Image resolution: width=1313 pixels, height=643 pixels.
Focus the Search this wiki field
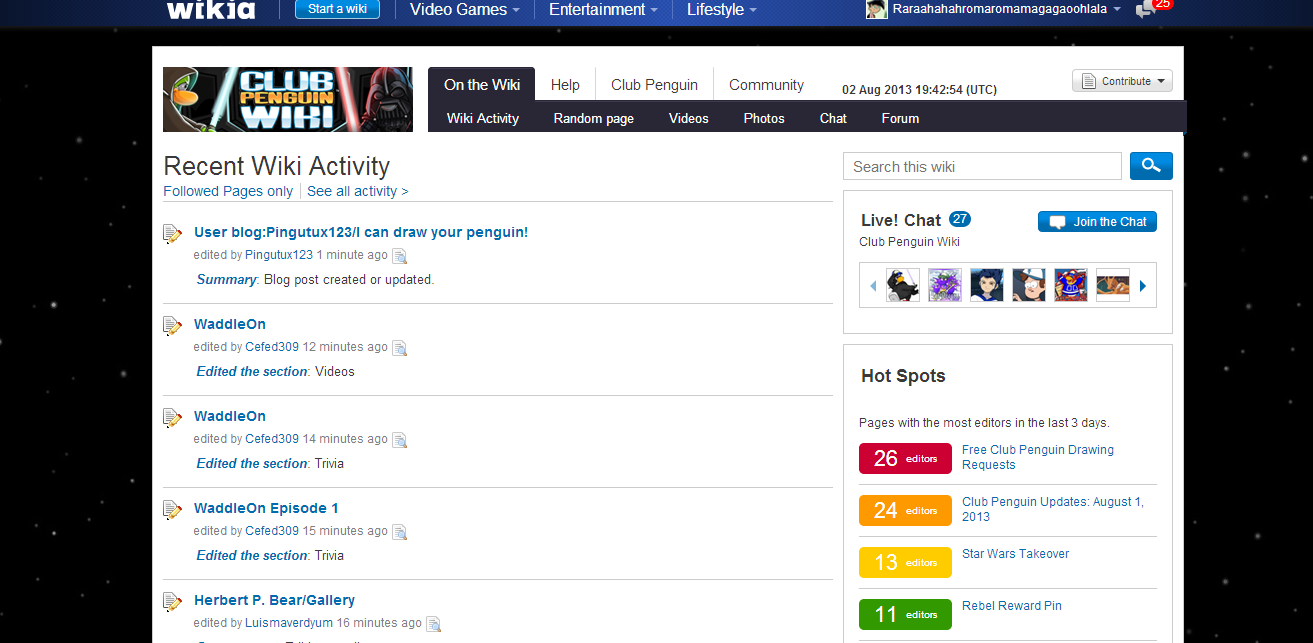[x=982, y=166]
